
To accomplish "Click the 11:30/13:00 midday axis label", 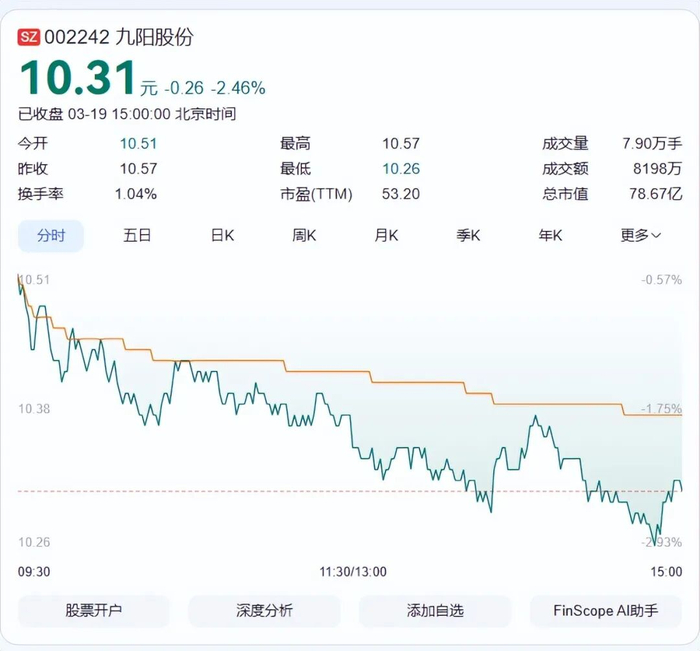I will point(353,571).
